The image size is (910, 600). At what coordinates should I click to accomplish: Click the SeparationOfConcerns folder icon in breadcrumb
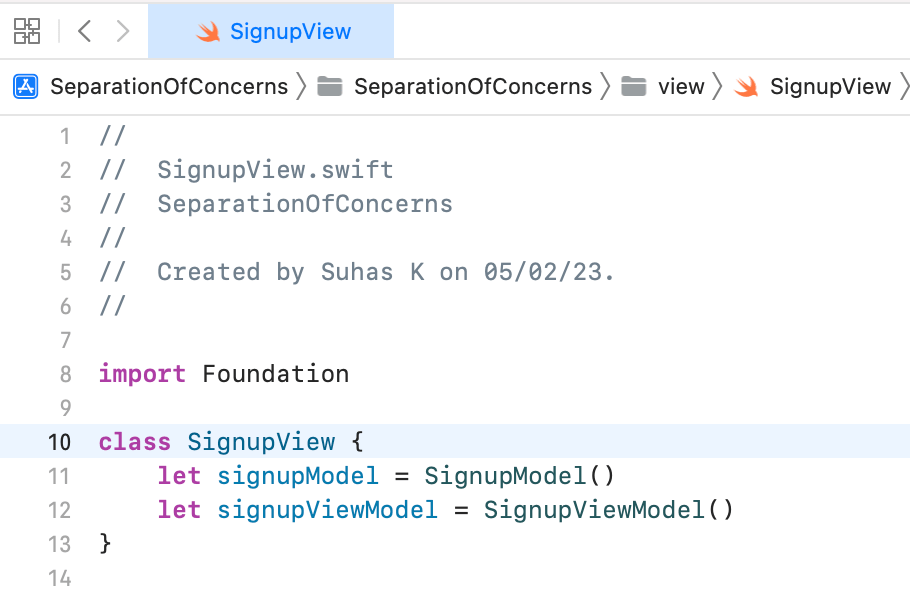[x=330, y=86]
